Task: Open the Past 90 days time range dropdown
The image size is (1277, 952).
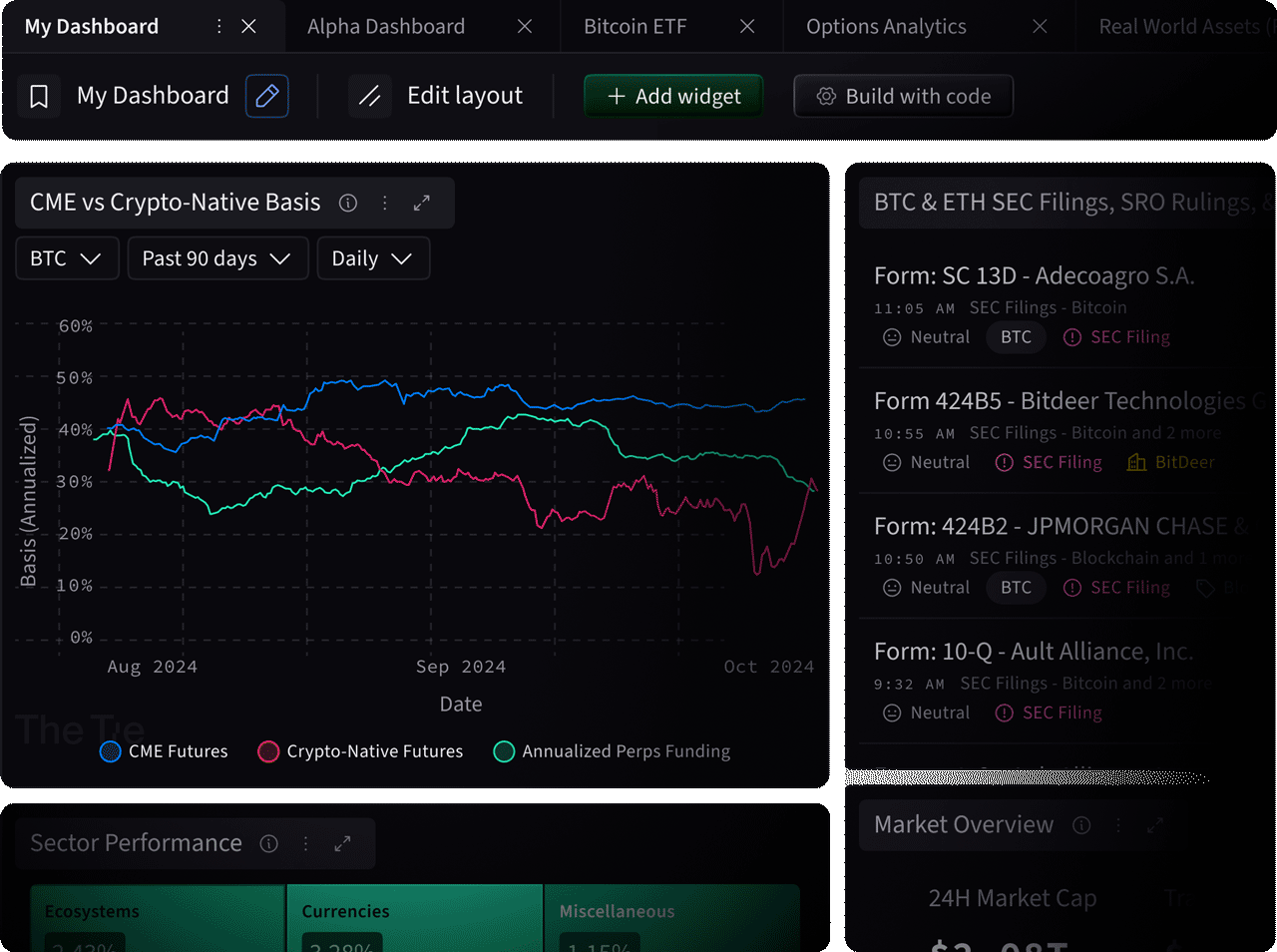Action: 217,257
